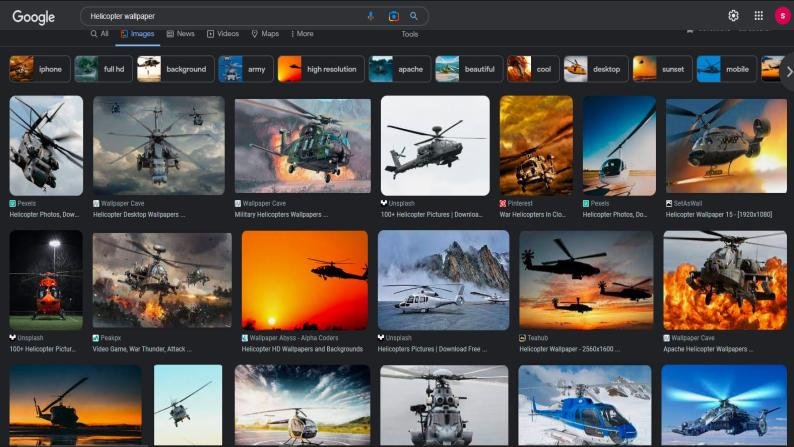Click the voice search microphone icon
This screenshot has width=794, height=447.
point(371,16)
